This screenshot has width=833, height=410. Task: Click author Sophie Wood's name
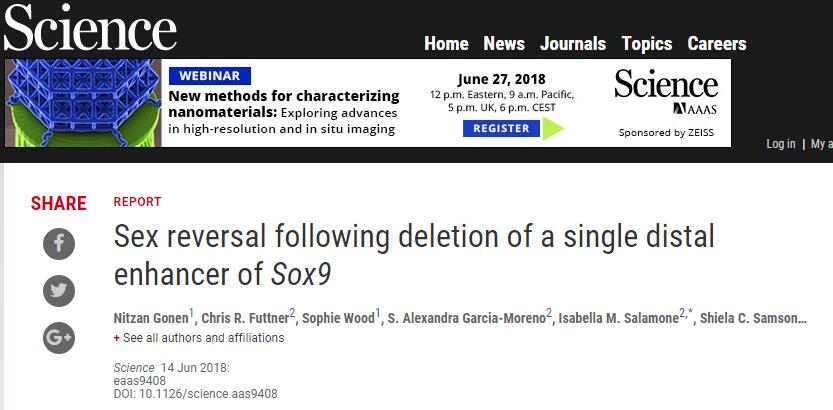point(339,318)
